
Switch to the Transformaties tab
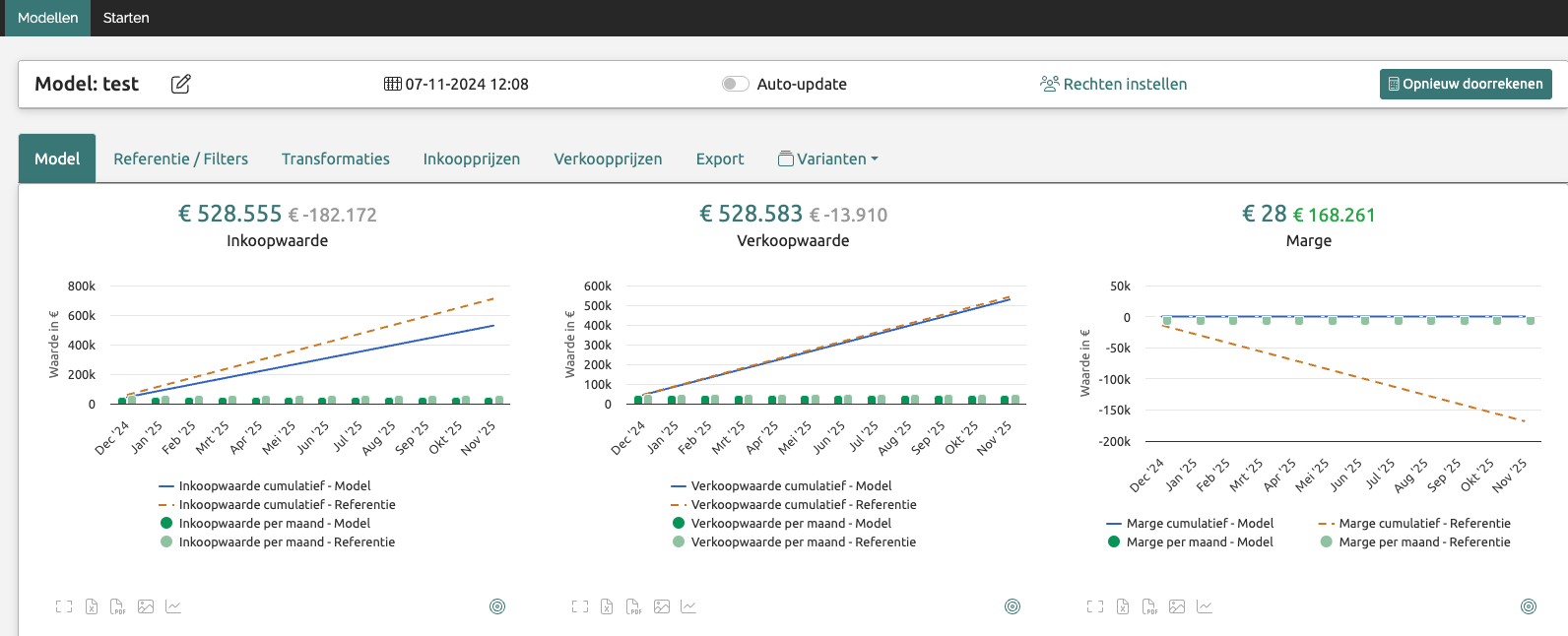coord(336,159)
